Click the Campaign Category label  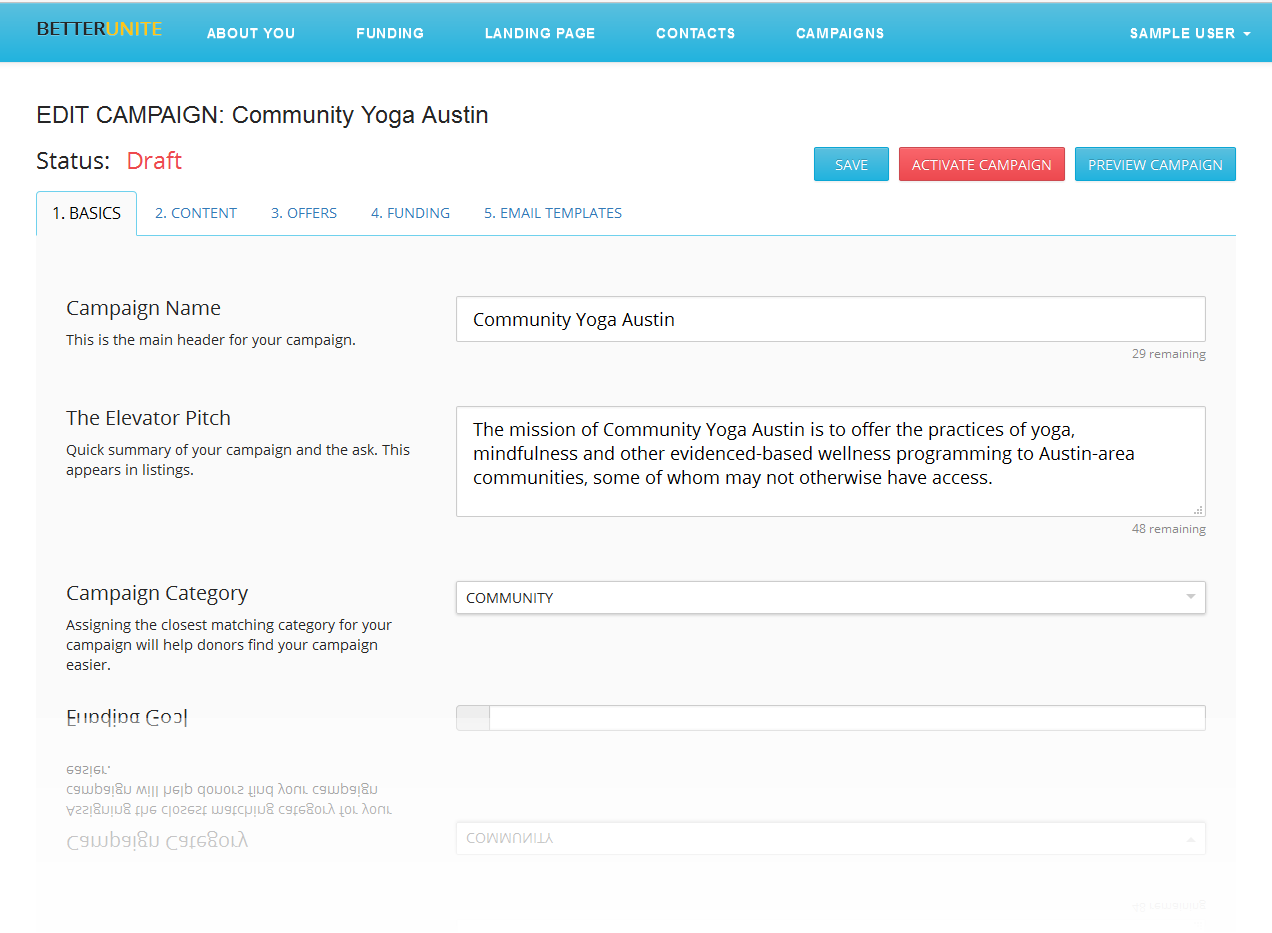tap(157, 593)
